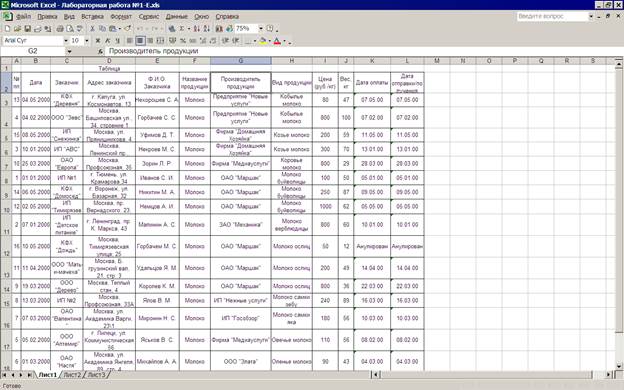
Task: Click the Select All corner button
Action: click(x=6, y=60)
